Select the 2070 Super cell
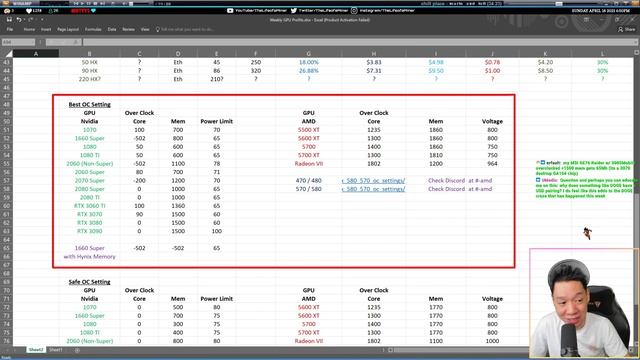This screenshot has height=360, width=640. pos(89,180)
